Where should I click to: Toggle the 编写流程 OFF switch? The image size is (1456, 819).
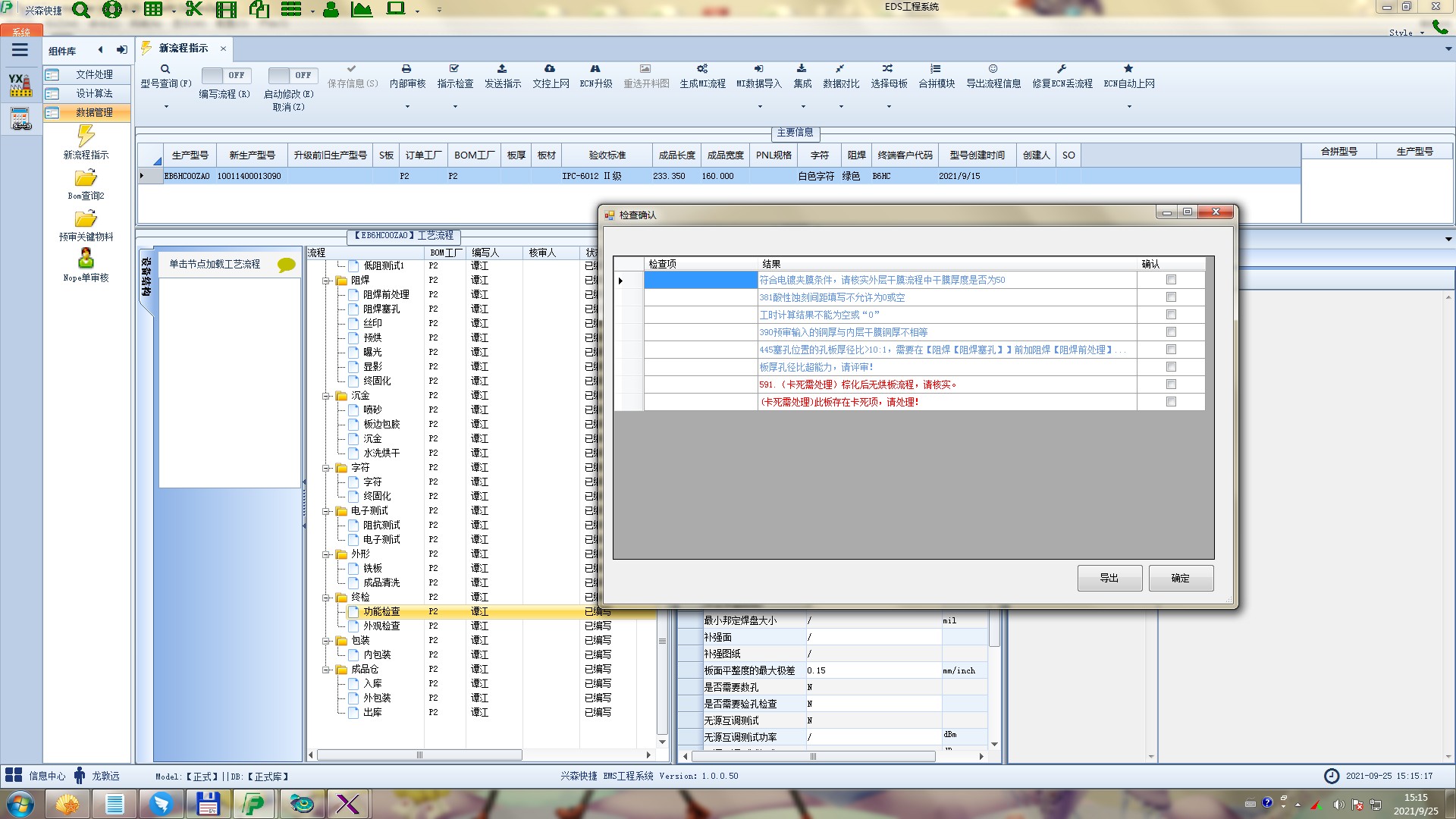coord(225,75)
